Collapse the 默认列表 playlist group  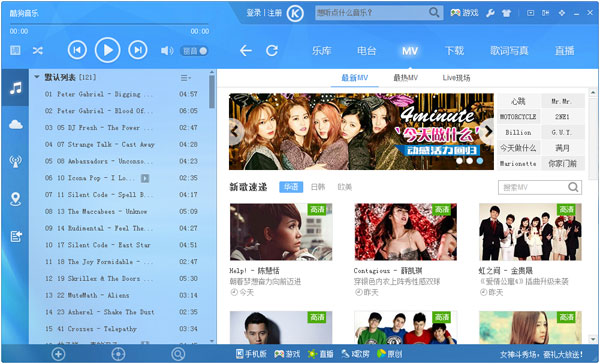coord(37,77)
